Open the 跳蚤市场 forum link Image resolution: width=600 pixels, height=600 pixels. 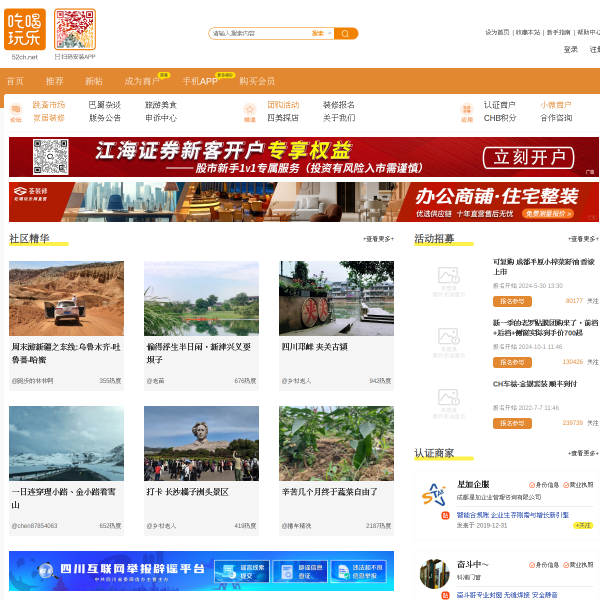49,105
